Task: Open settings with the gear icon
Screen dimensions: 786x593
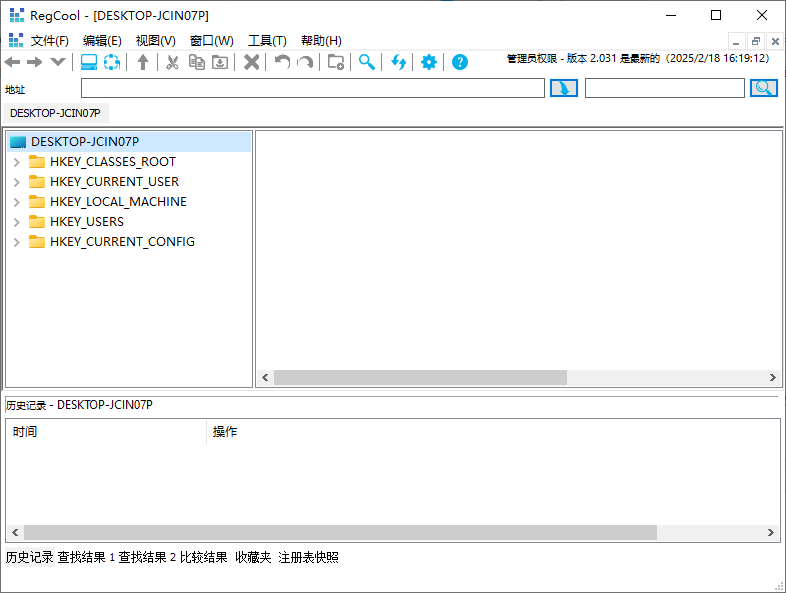Action: point(429,62)
